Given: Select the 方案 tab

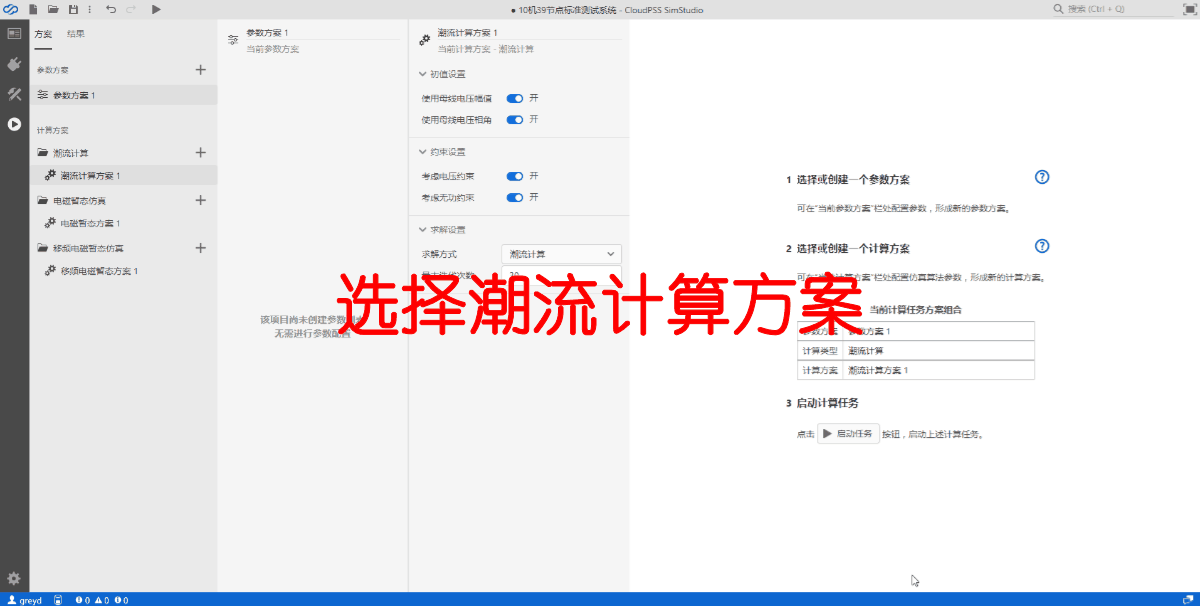Looking at the screenshot, I should point(42,33).
